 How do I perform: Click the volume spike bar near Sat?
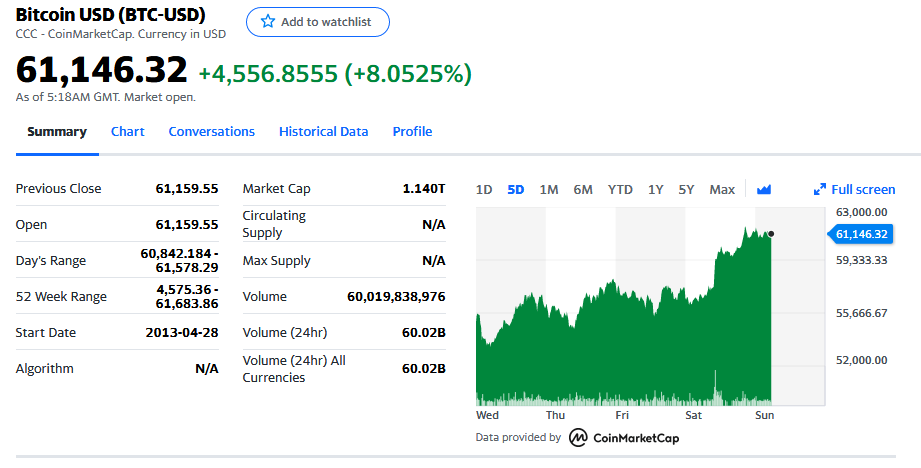715,388
